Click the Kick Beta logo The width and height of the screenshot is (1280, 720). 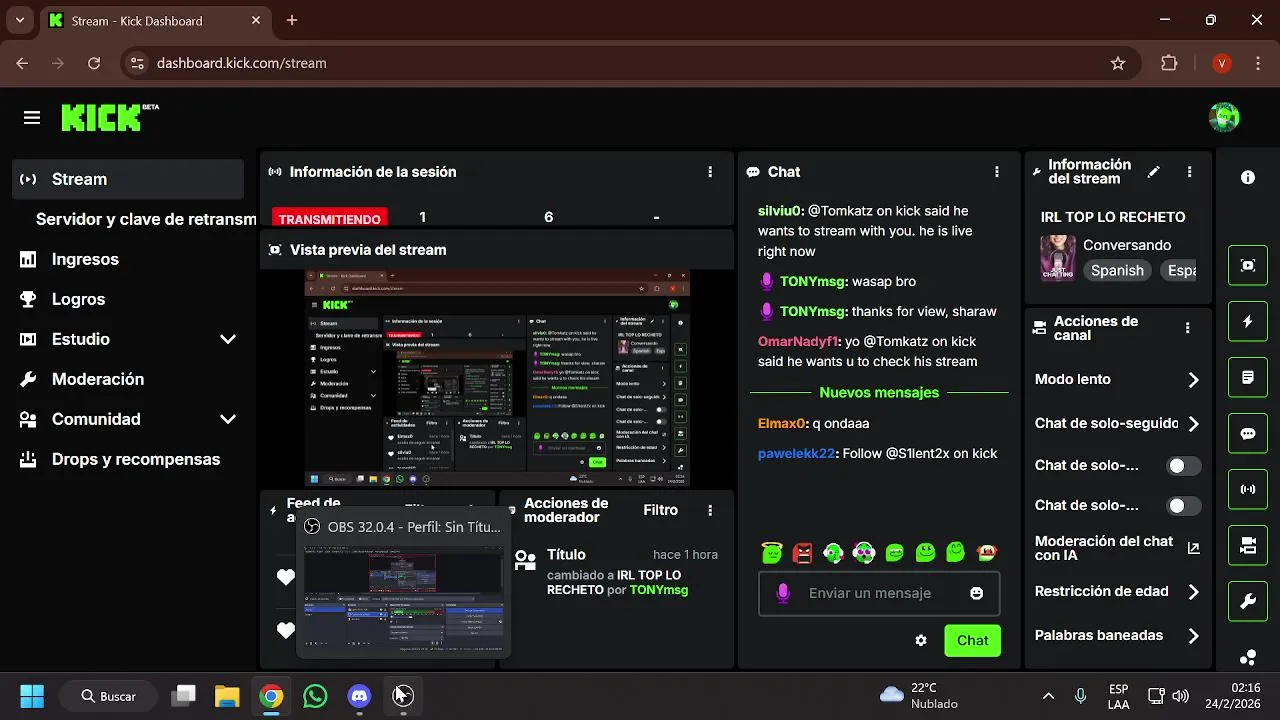click(110, 117)
